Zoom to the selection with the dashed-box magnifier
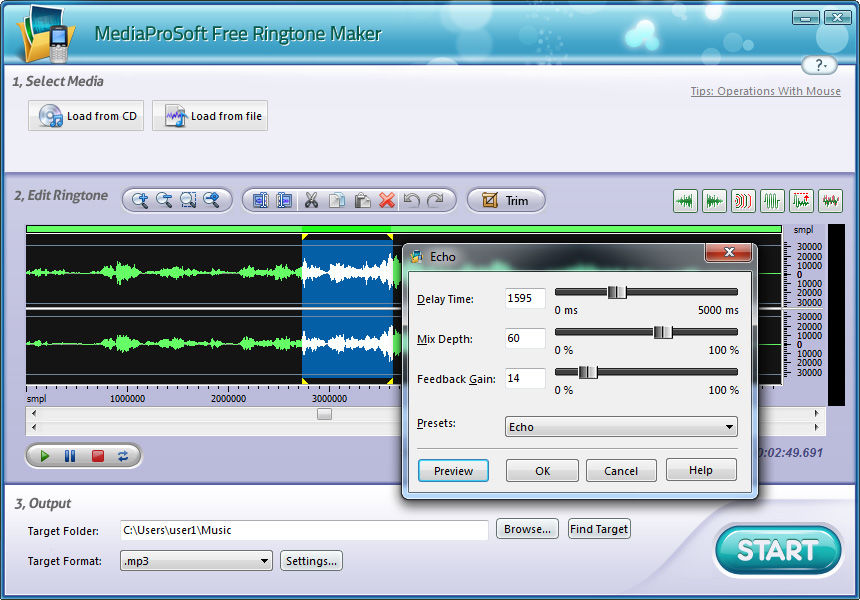 coord(188,200)
